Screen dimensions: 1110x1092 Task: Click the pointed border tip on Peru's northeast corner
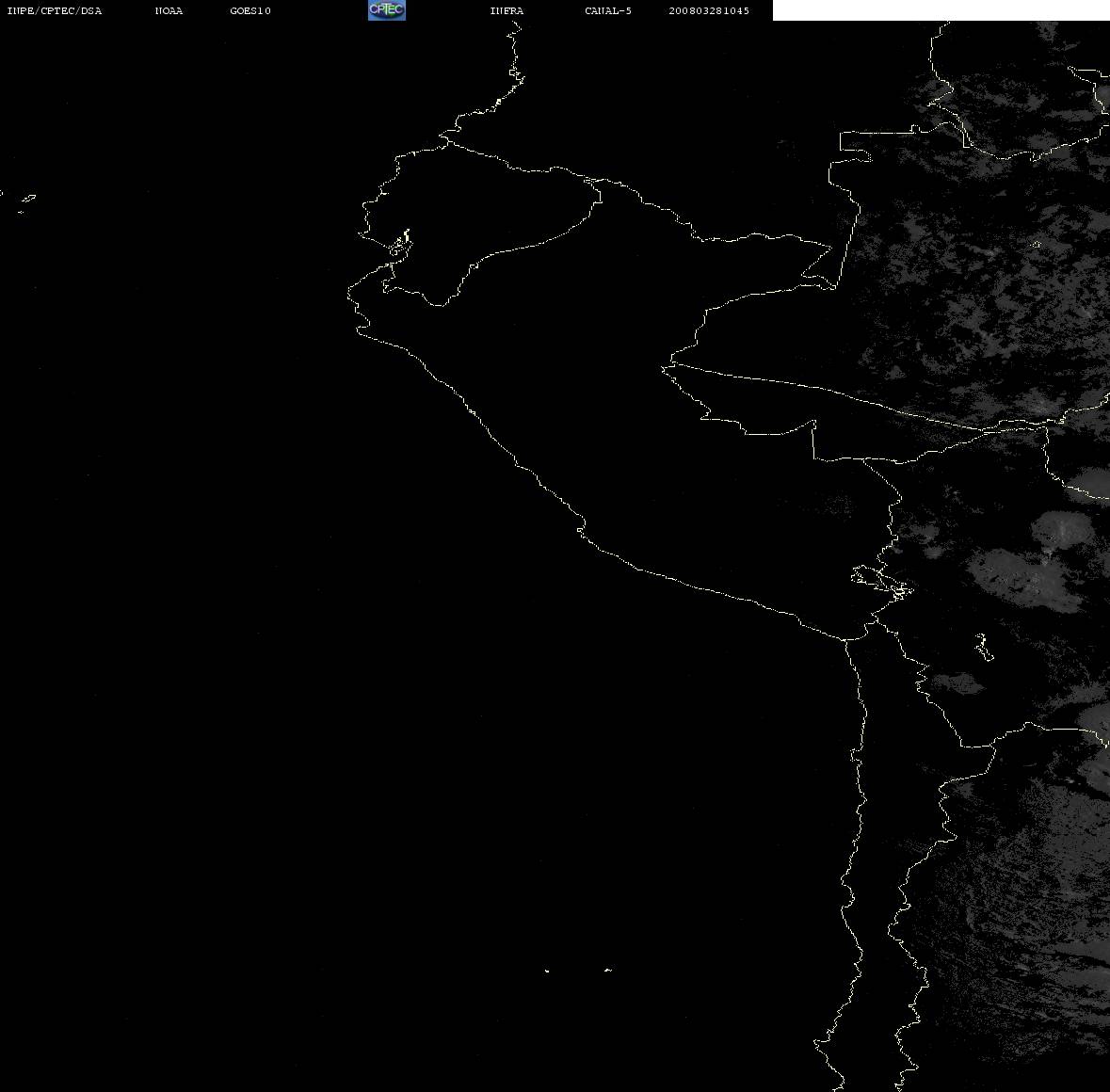[830, 247]
